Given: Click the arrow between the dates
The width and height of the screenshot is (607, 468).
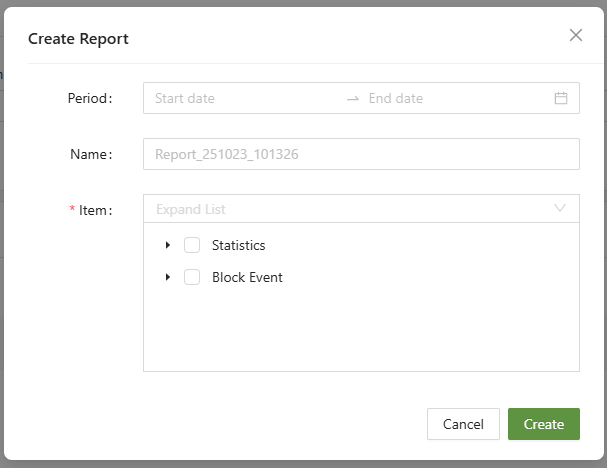Looking at the screenshot, I should point(352,98).
